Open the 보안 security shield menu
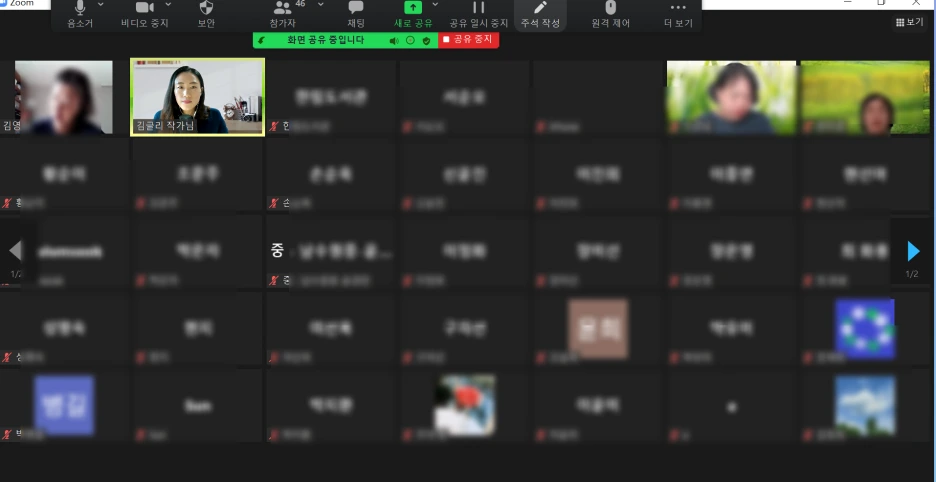 206,15
